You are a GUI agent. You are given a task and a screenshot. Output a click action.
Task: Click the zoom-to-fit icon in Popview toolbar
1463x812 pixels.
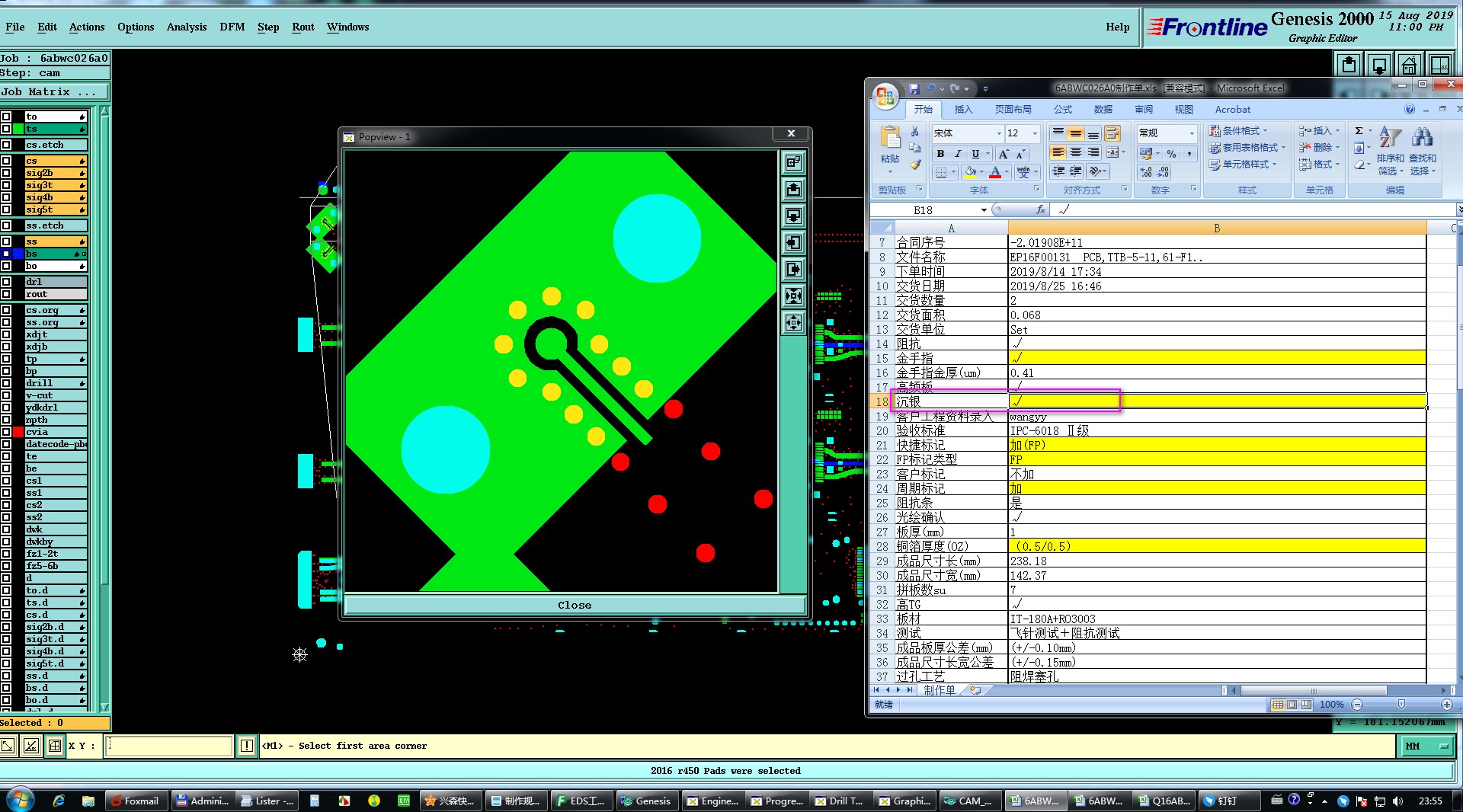793,296
